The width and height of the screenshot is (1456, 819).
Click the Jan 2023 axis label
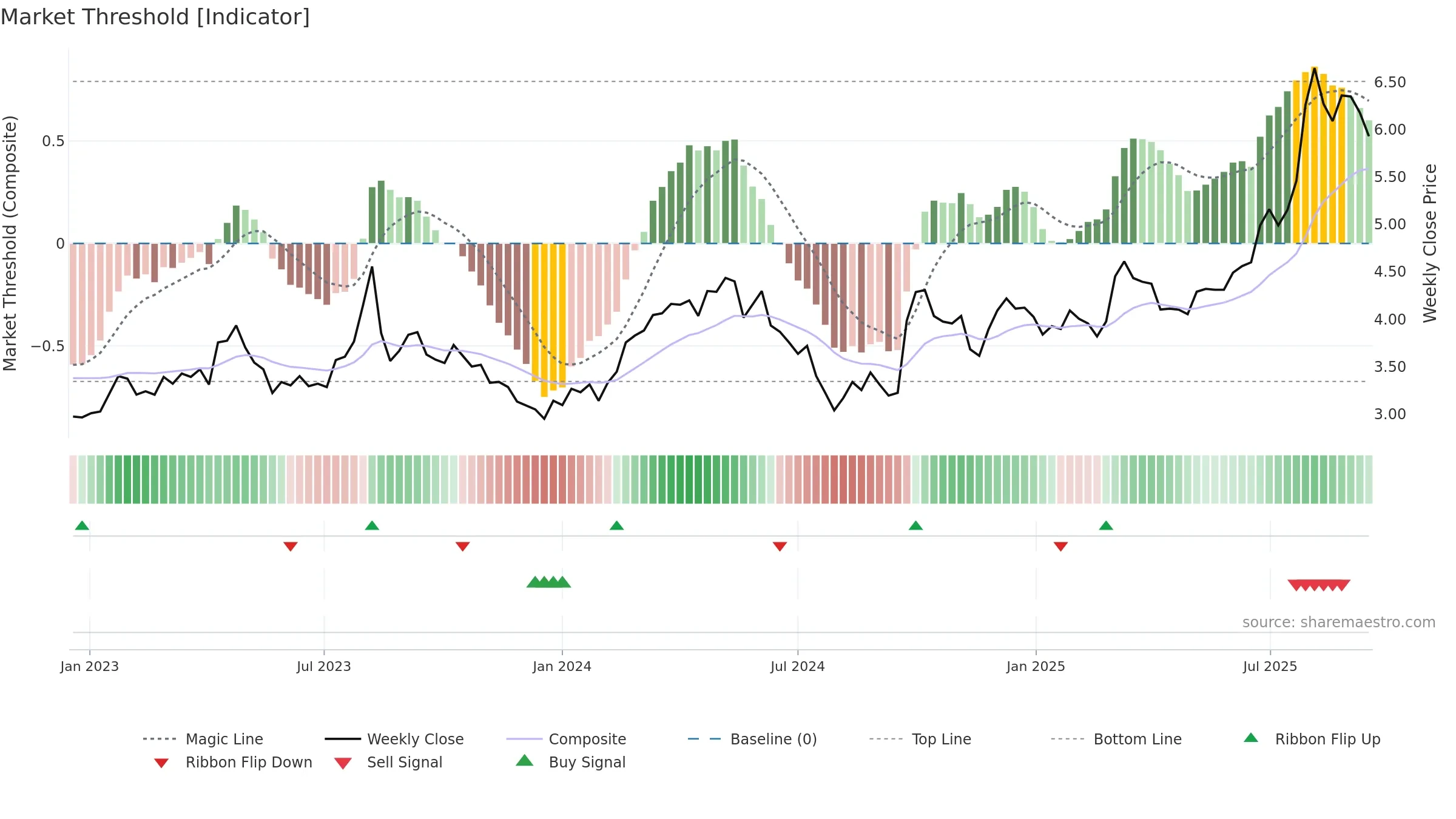90,666
